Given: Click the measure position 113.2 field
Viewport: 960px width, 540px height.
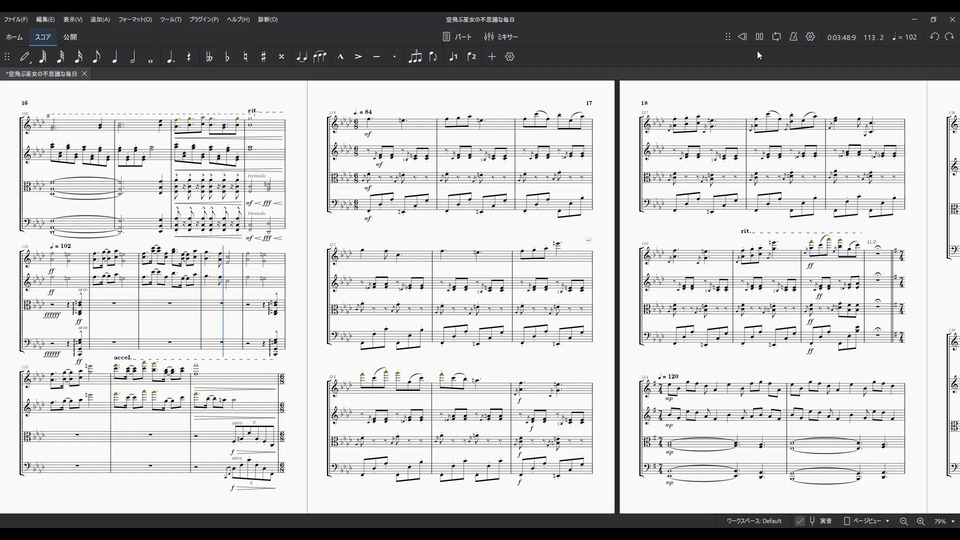Looking at the screenshot, I should pos(874,37).
